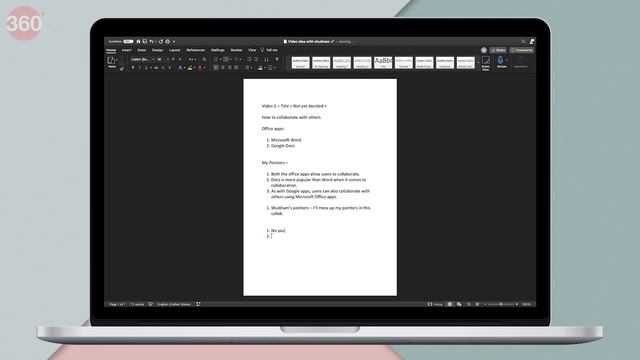The image size is (640, 360).
Task: Apply bulleted list formatting
Action: pos(216,59)
